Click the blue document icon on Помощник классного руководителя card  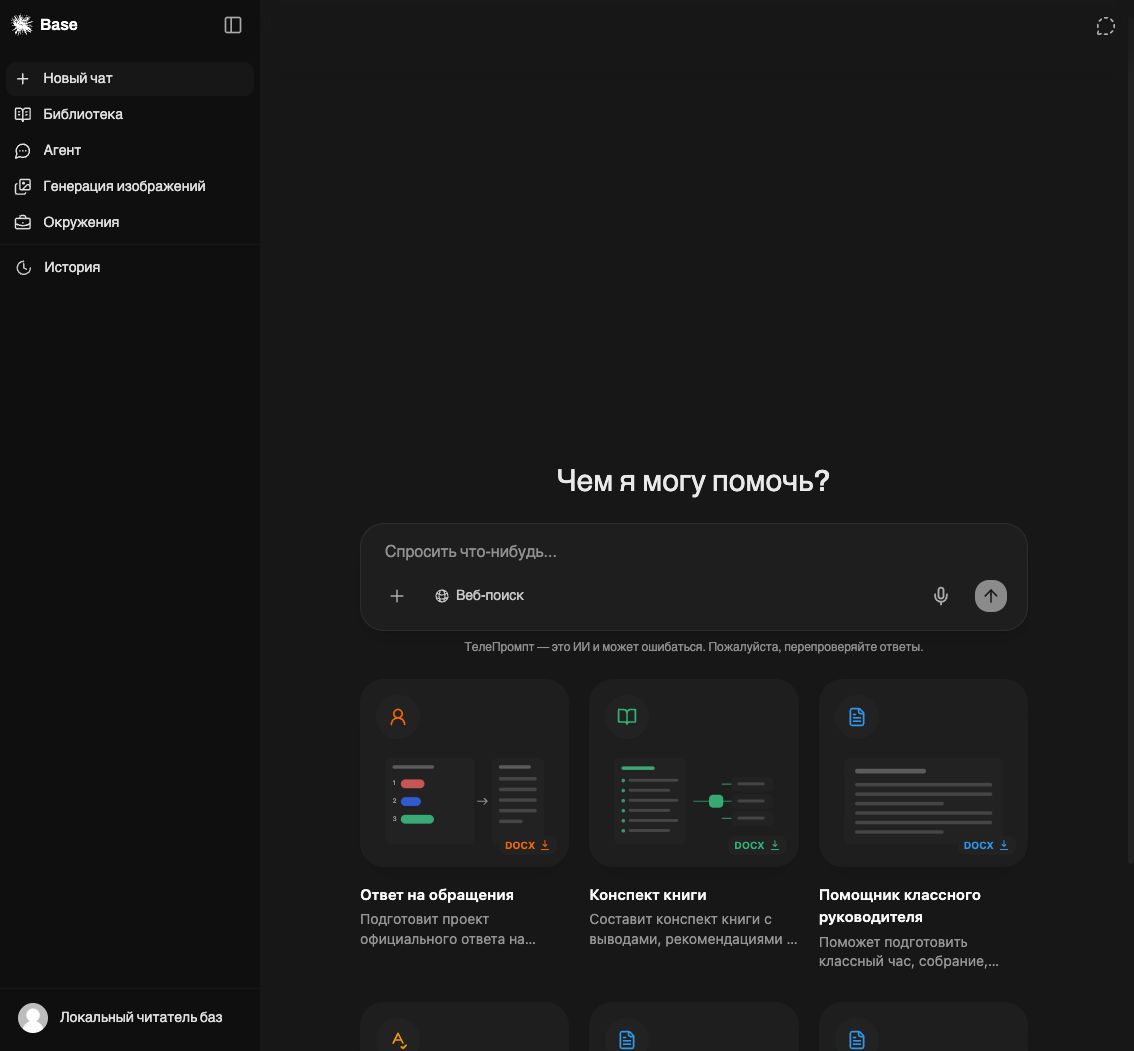(x=856, y=717)
